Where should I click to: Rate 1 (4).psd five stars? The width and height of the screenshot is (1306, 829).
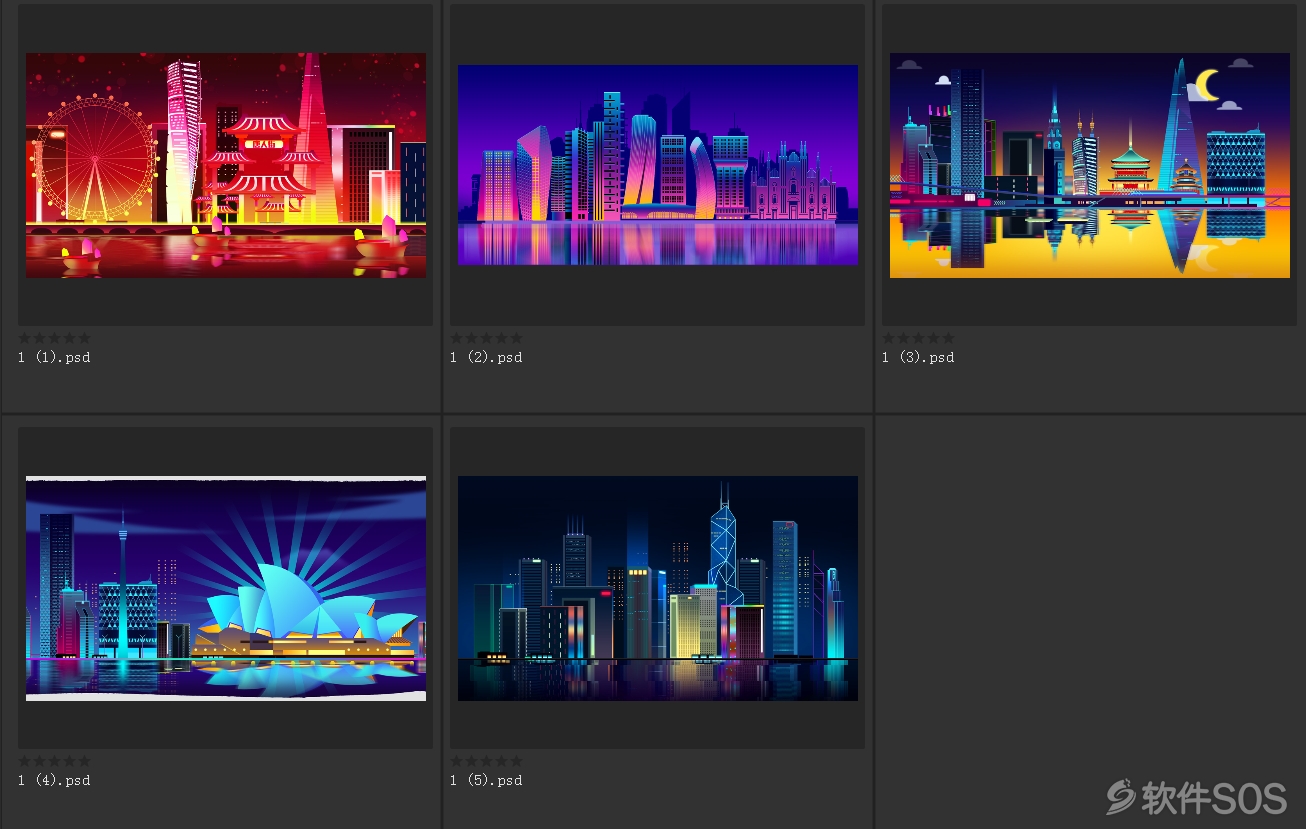coord(85,761)
